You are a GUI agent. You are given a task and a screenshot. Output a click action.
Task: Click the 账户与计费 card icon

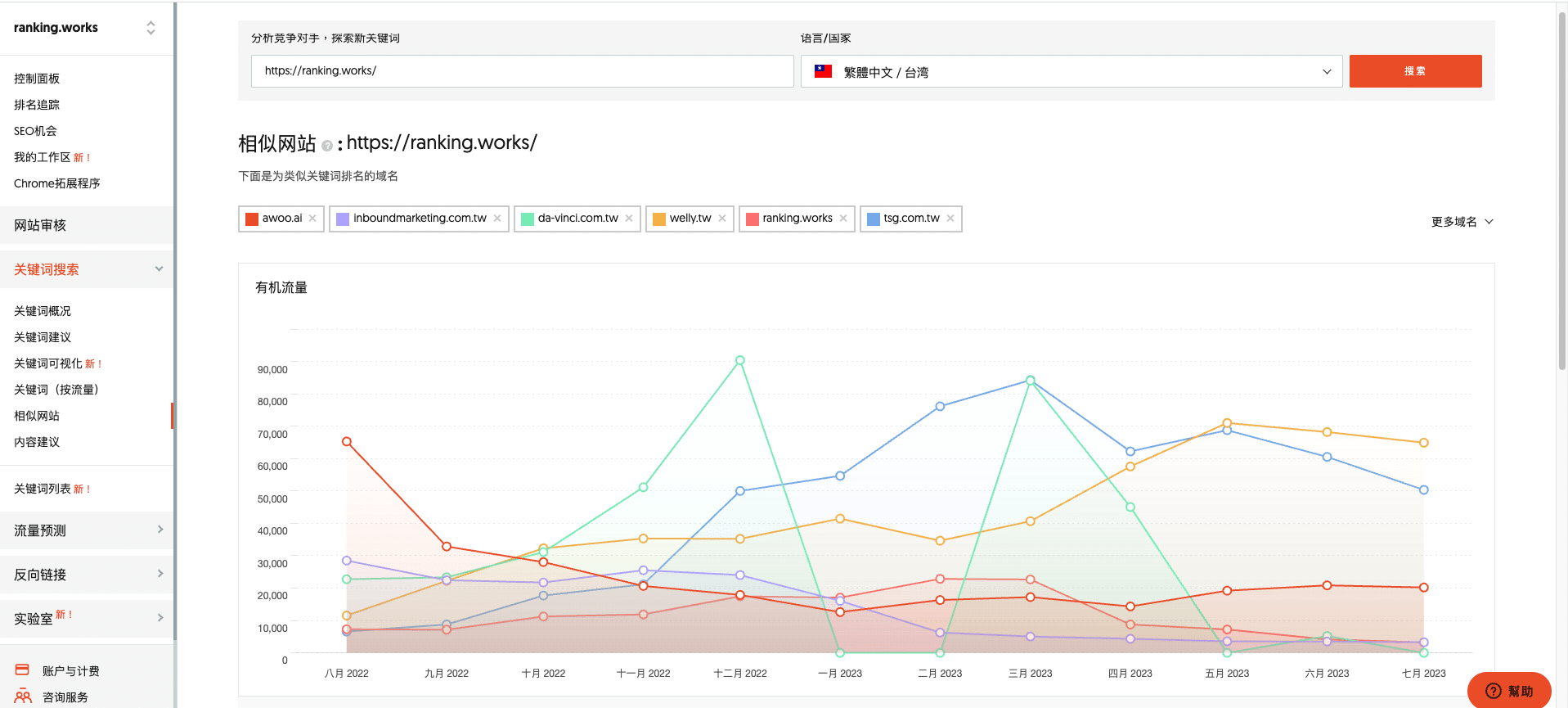coord(22,670)
